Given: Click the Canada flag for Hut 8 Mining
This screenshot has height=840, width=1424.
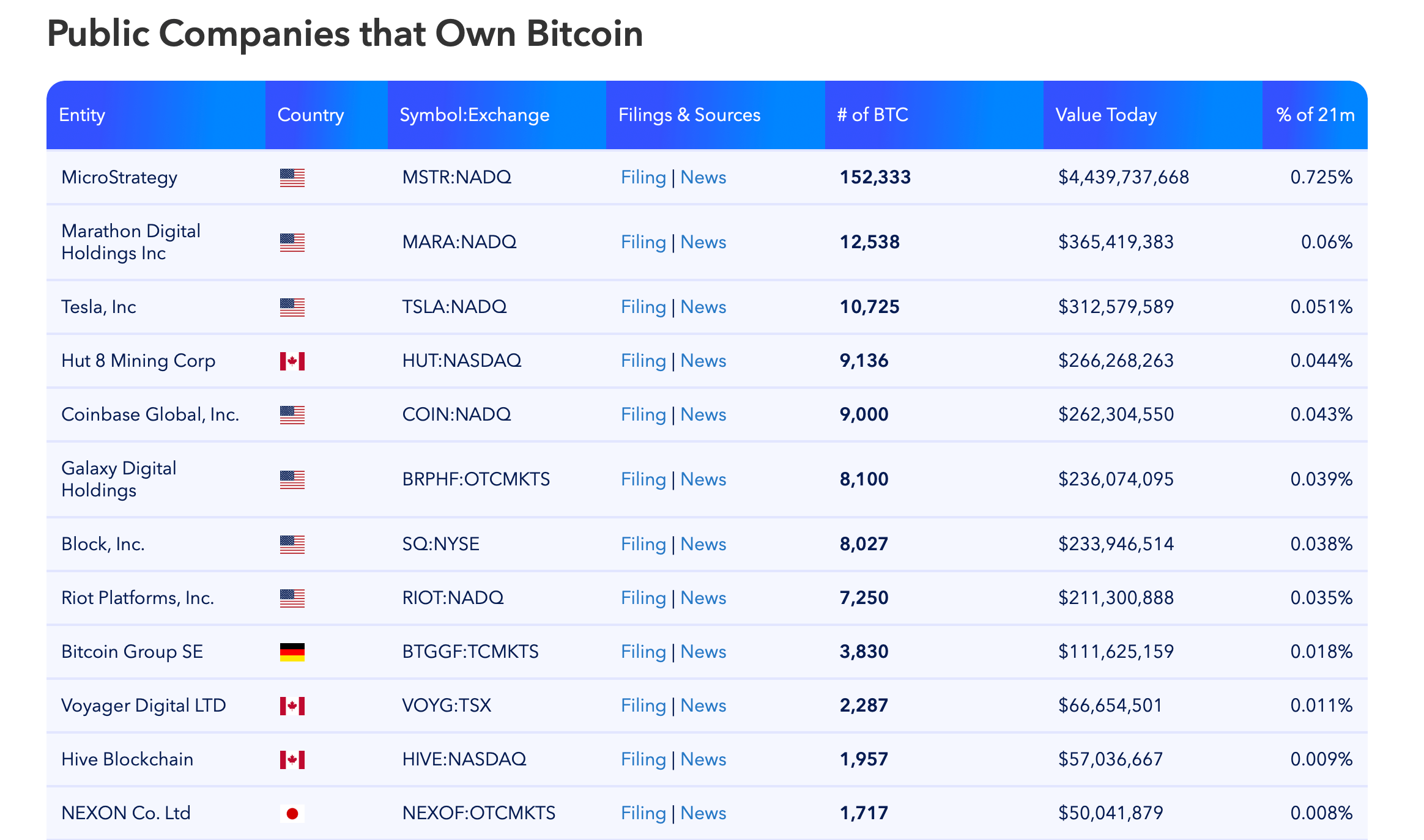Looking at the screenshot, I should click(292, 361).
